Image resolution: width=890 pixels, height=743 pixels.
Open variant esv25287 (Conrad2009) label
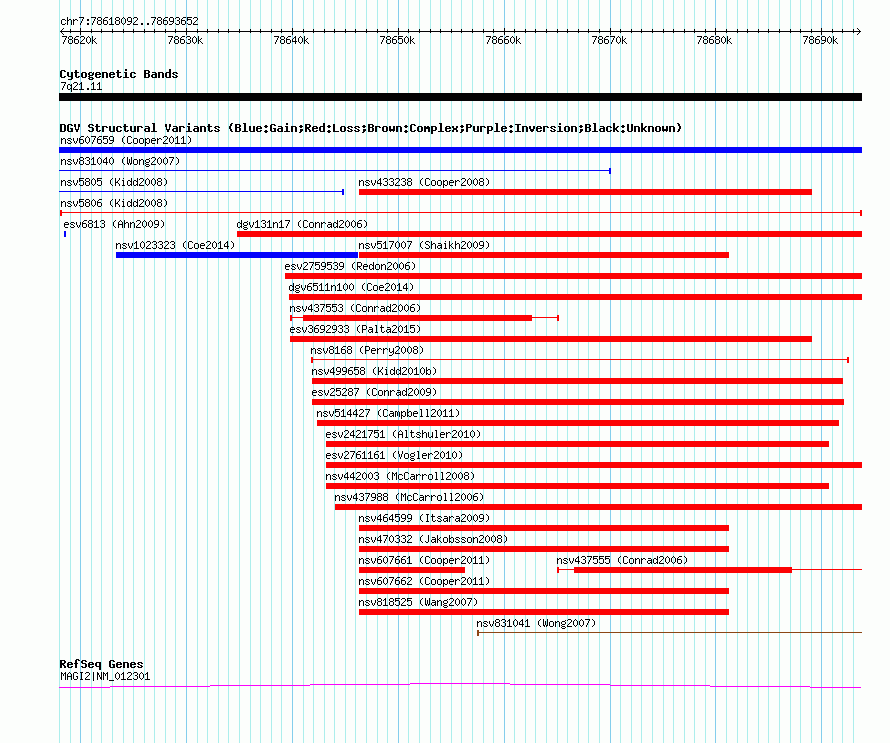click(374, 392)
